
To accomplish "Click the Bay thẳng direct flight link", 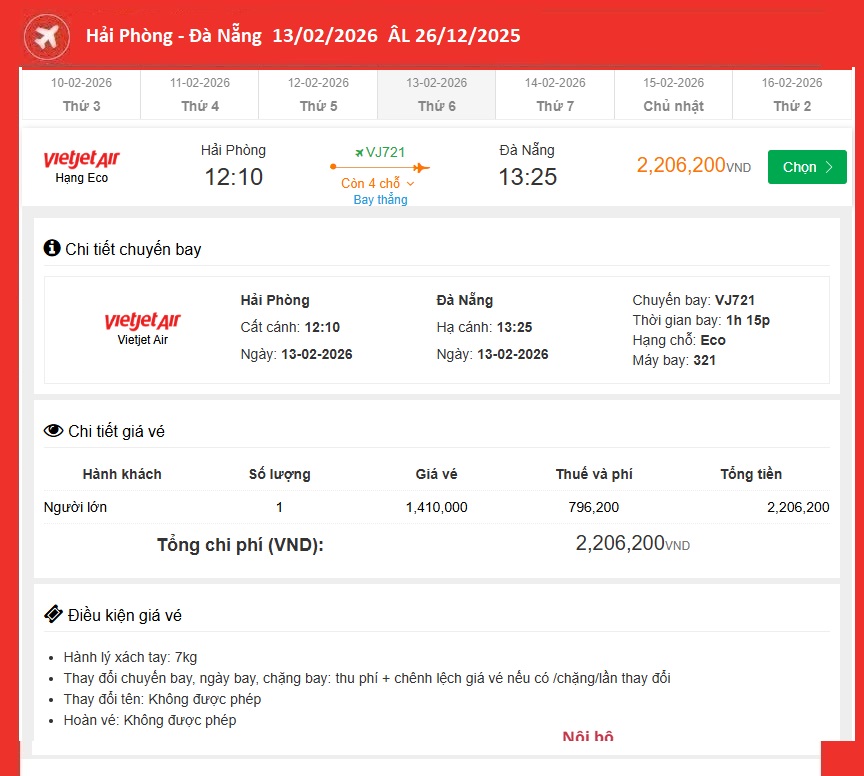I will coord(380,199).
